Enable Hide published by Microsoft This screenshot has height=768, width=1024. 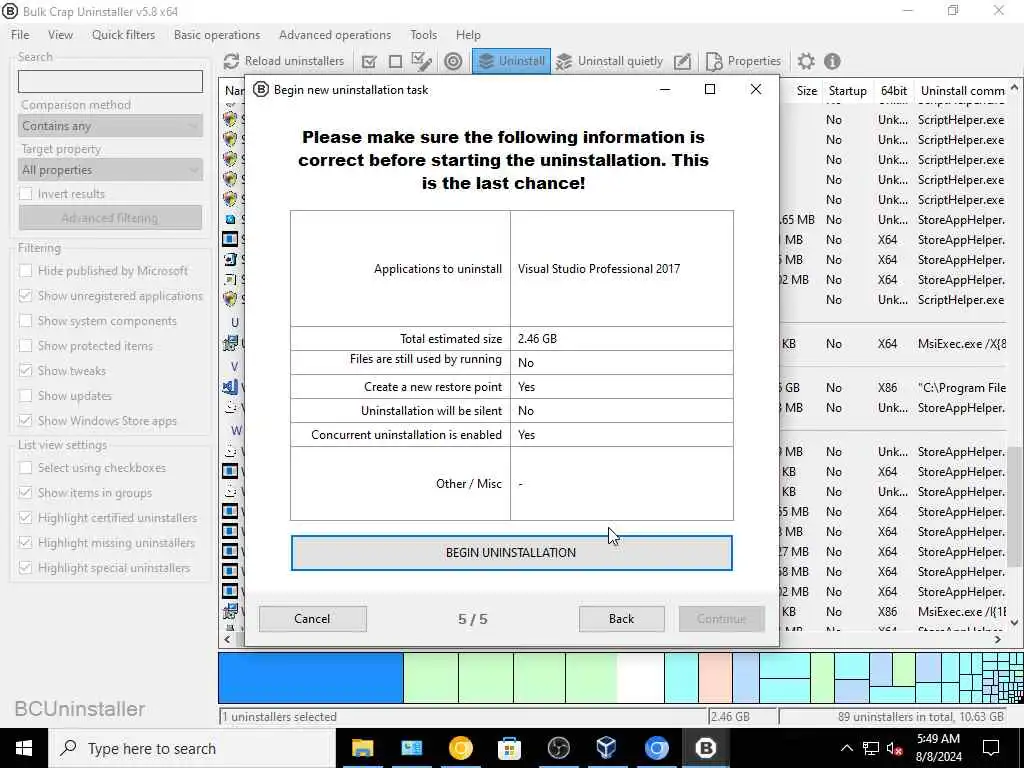(x=25, y=270)
